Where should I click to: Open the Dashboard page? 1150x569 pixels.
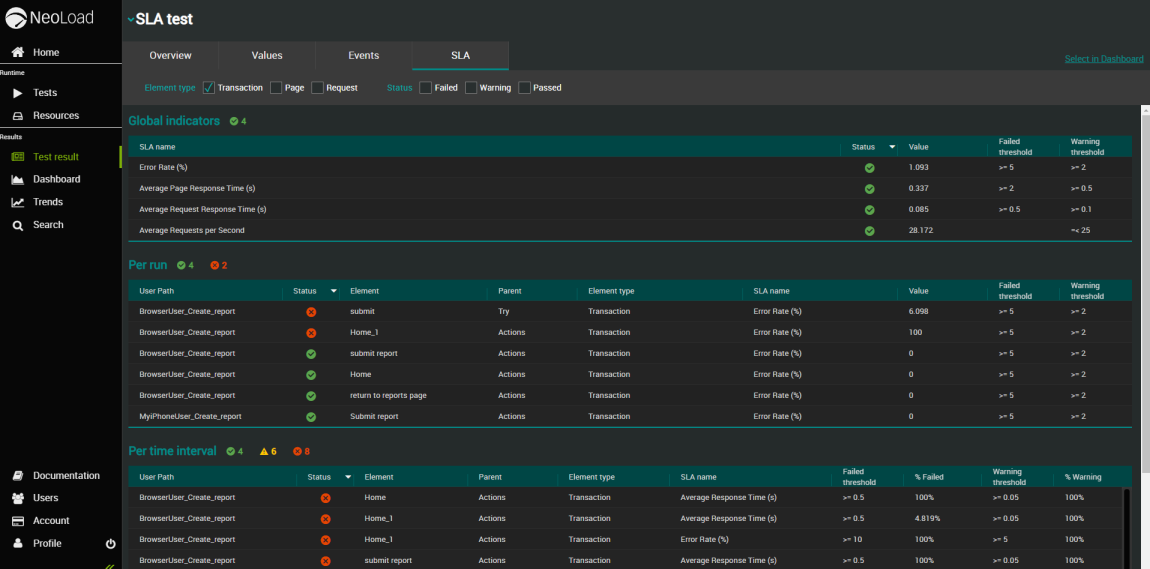(x=56, y=180)
